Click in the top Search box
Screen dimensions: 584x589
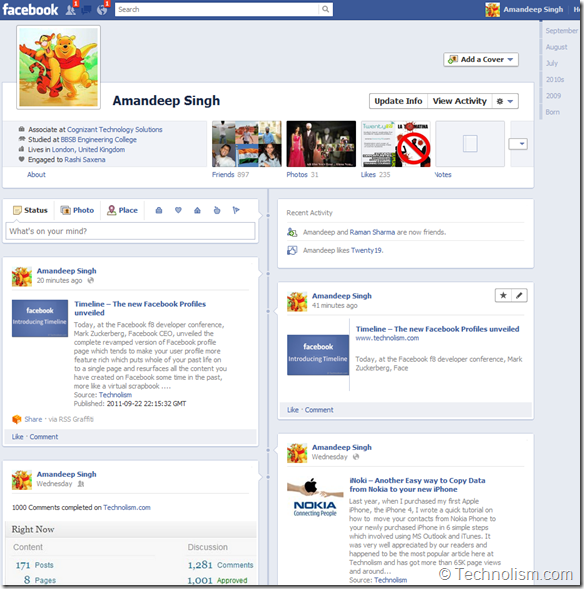coord(217,9)
